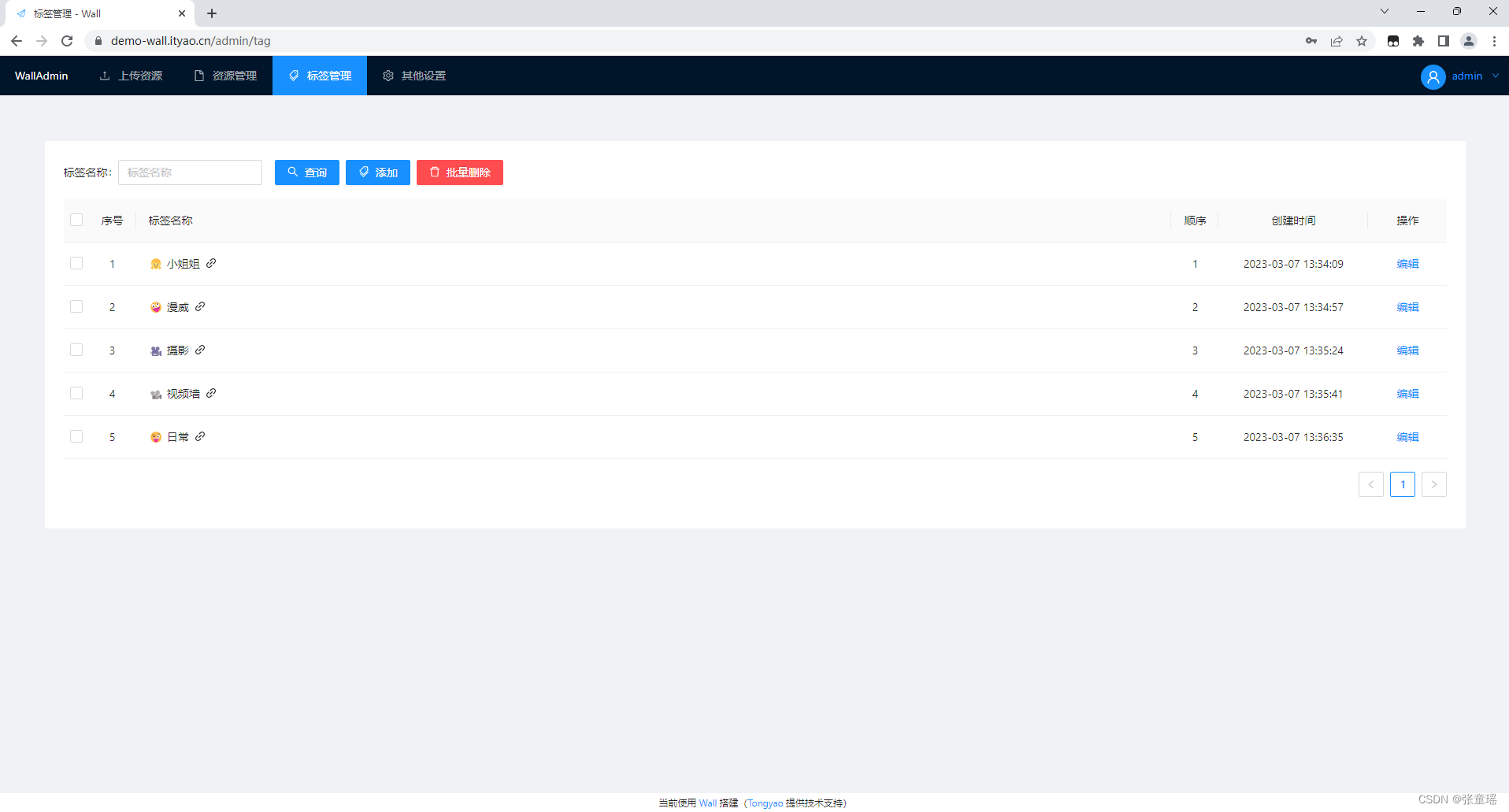The height and width of the screenshot is (812, 1509).
Task: Tick the checkbox for row 5 日常
Action: point(76,436)
